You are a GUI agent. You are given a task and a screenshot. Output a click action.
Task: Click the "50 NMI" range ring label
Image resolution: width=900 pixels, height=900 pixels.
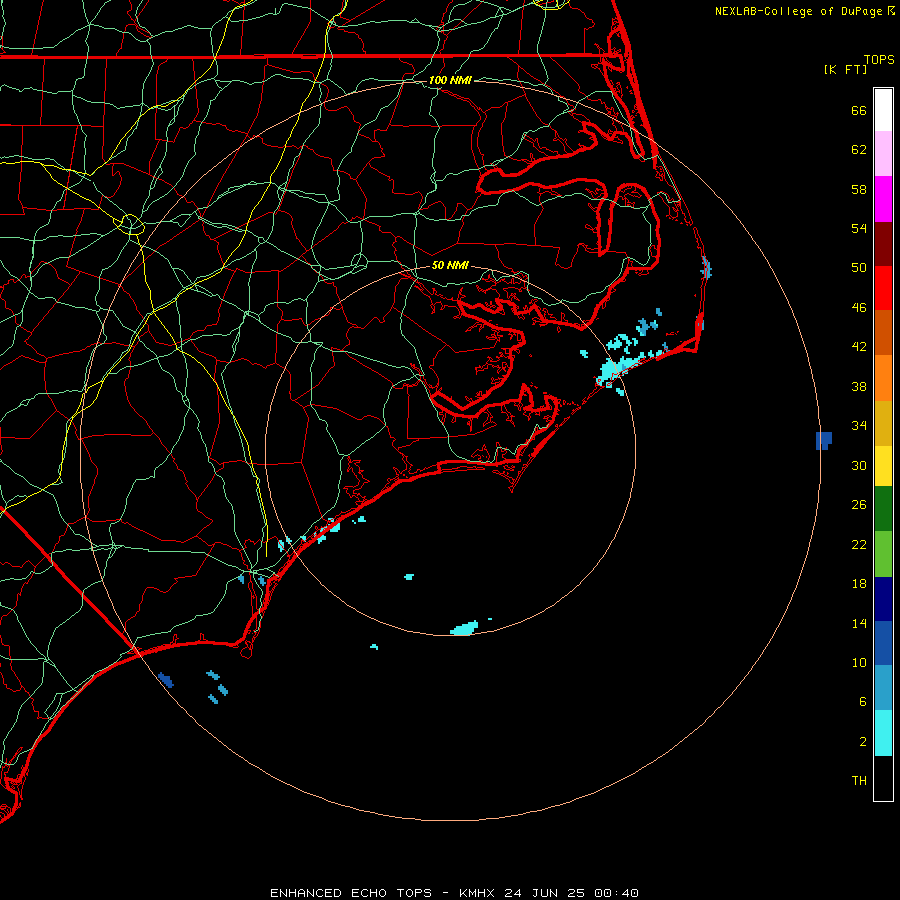point(450,265)
